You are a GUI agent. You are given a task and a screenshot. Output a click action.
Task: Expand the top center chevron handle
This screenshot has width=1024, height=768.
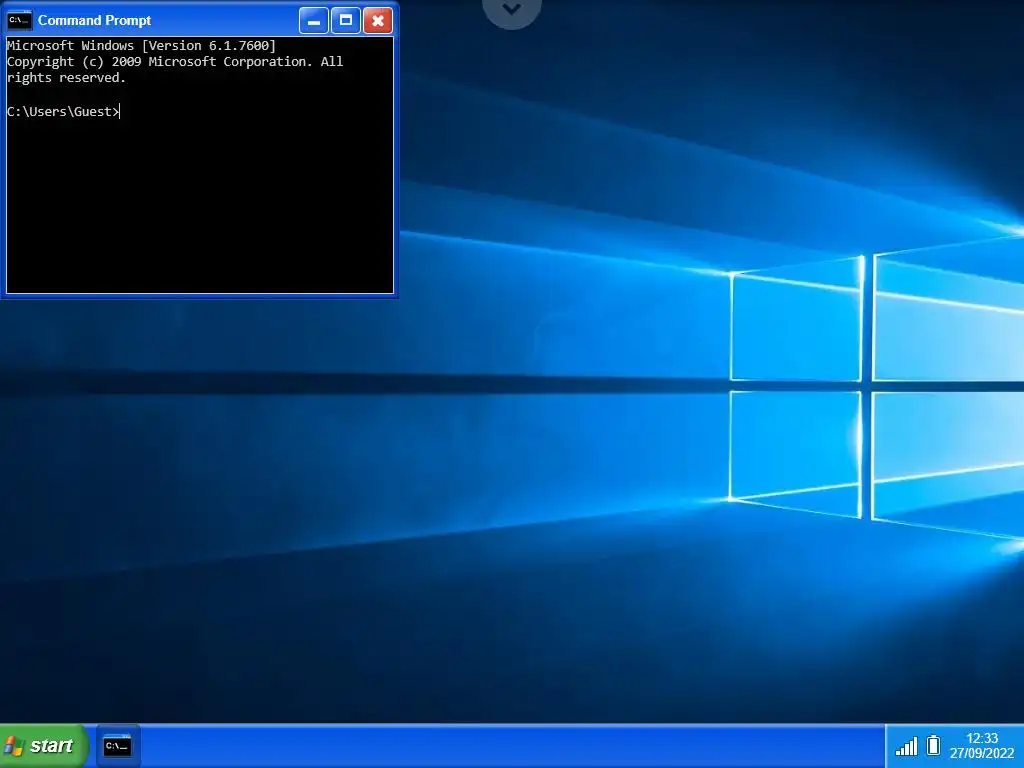pyautogui.click(x=512, y=10)
